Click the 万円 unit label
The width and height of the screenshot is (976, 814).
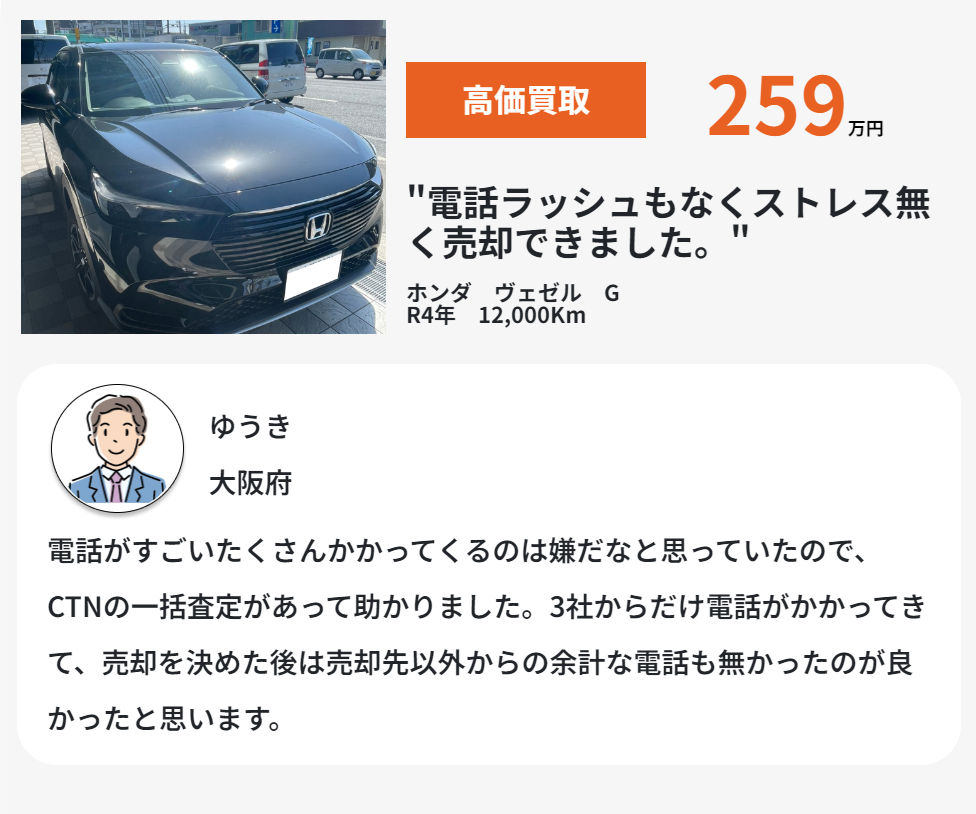(865, 128)
